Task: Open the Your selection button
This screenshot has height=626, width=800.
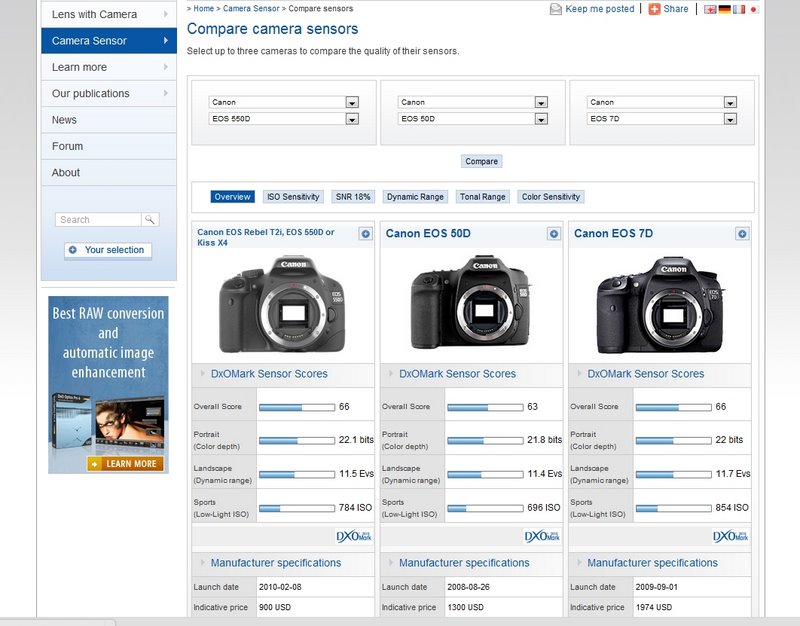Action: click(108, 250)
